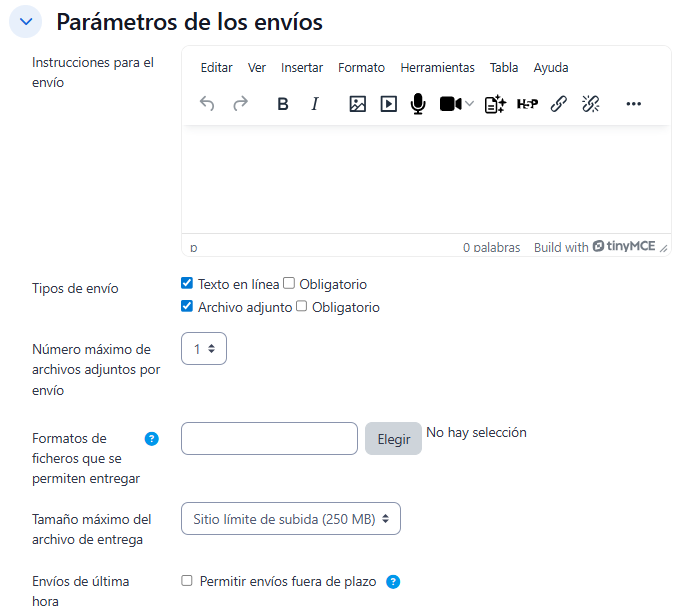Image resolution: width=684 pixels, height=615 pixels.
Task: Open the Insertar menu in the editor
Action: 302,68
